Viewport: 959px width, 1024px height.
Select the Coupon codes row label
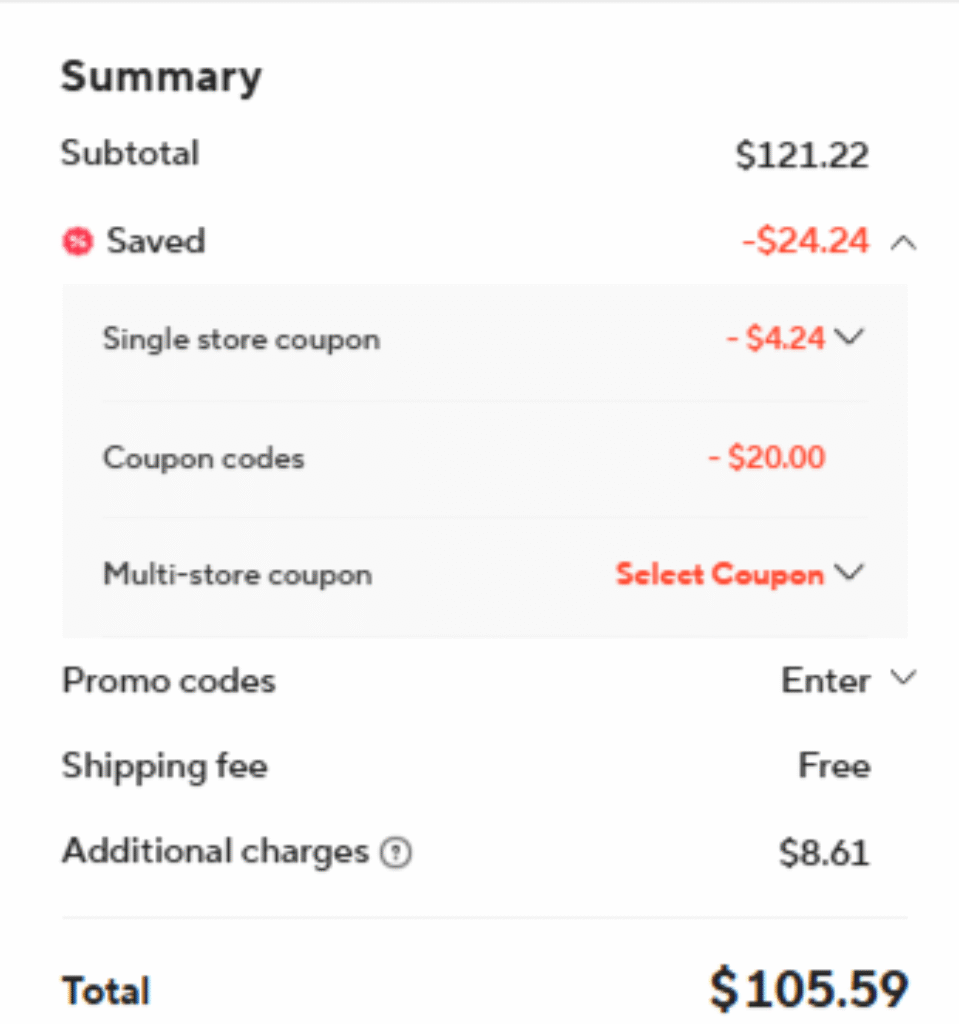(x=204, y=458)
